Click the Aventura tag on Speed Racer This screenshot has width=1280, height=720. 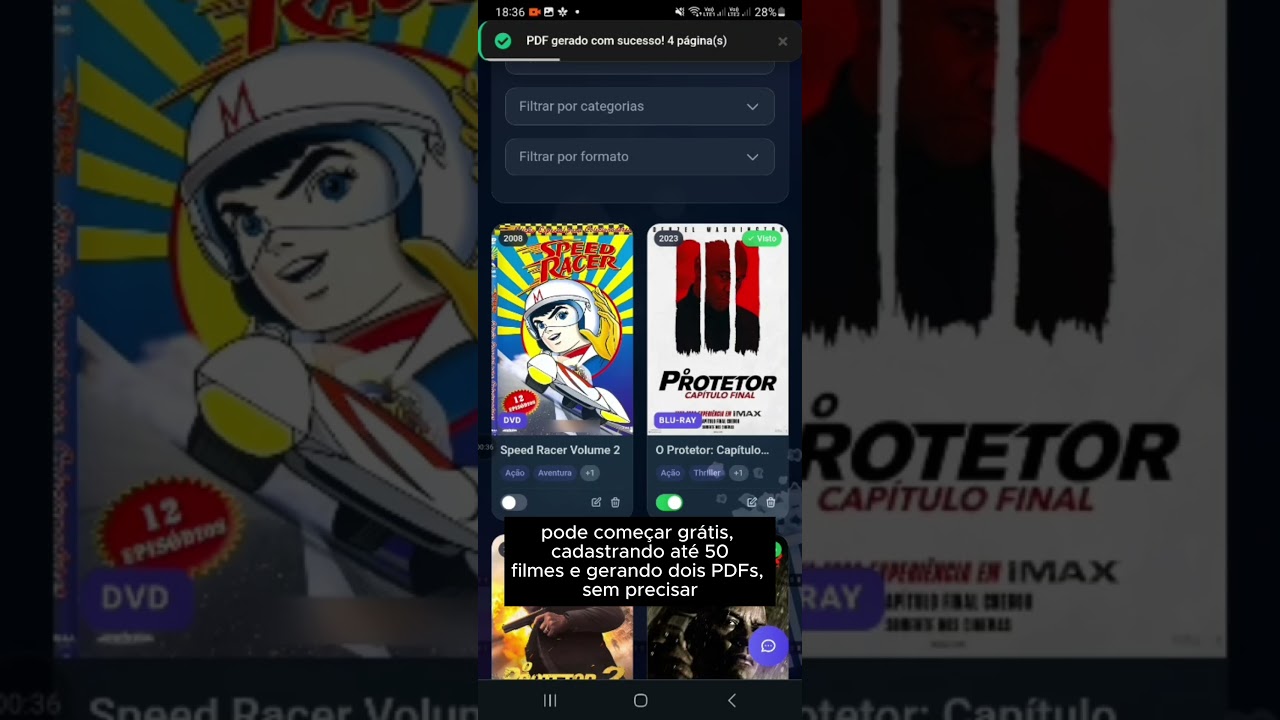point(555,473)
